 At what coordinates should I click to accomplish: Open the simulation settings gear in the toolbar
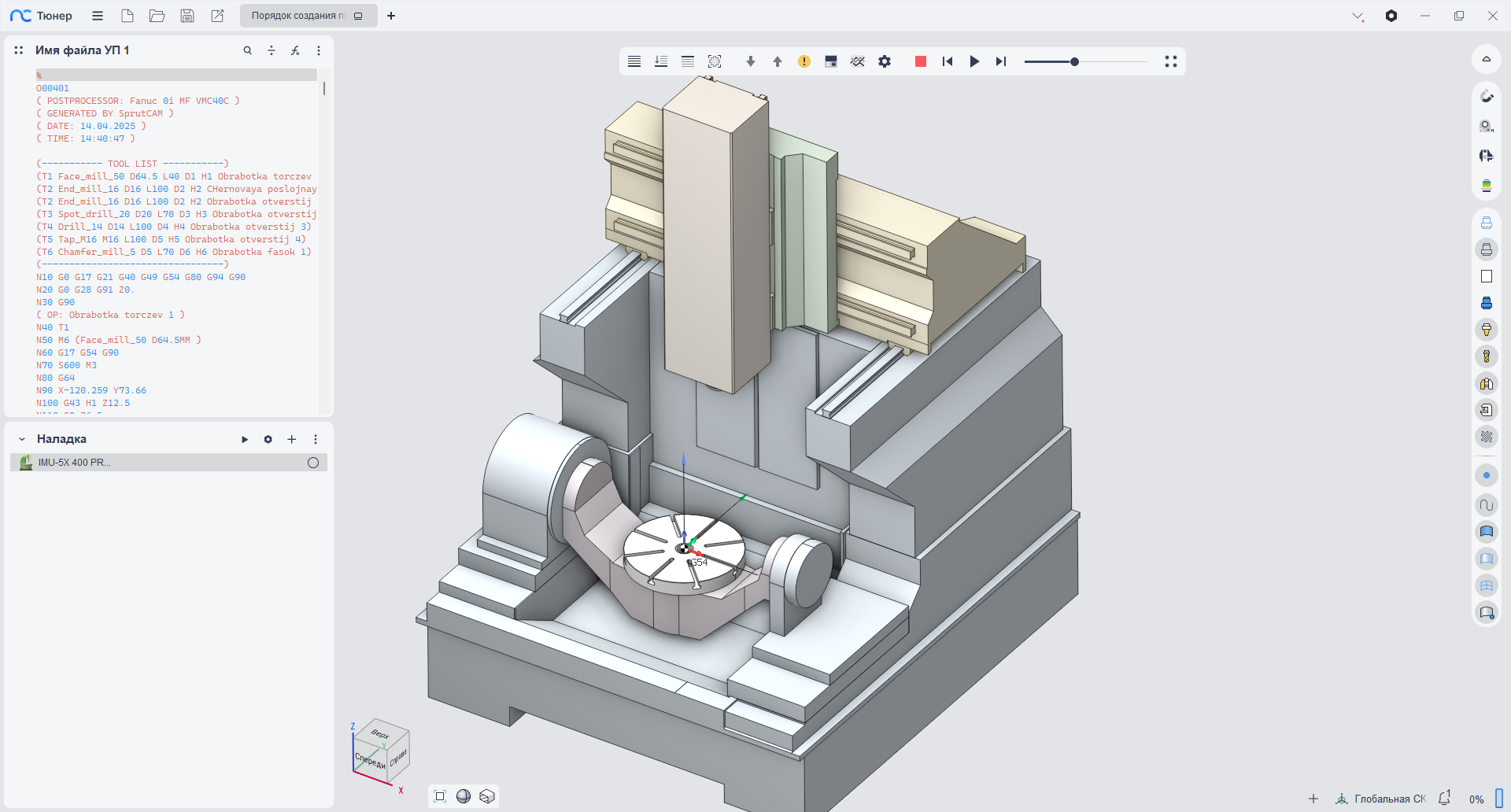(x=885, y=61)
